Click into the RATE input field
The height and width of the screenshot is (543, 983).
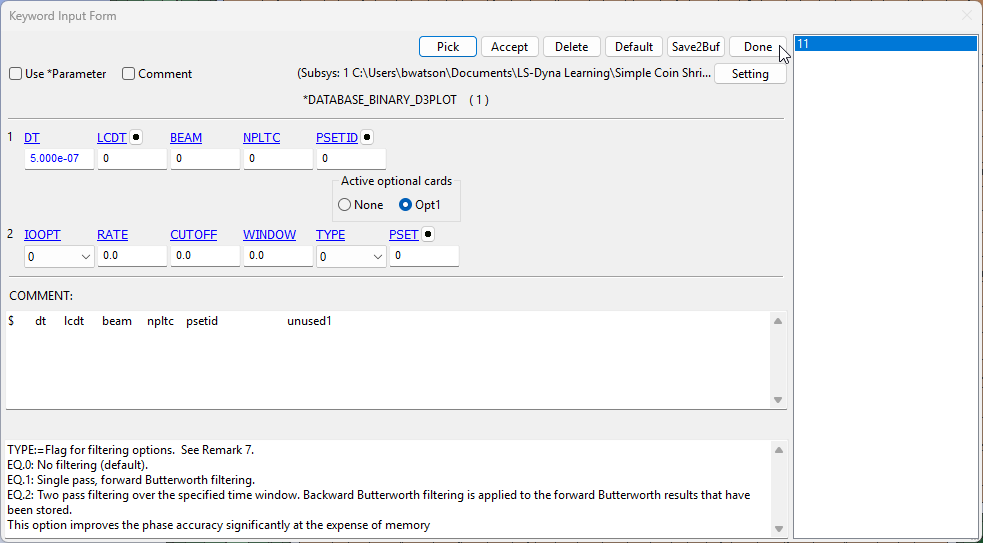point(131,257)
